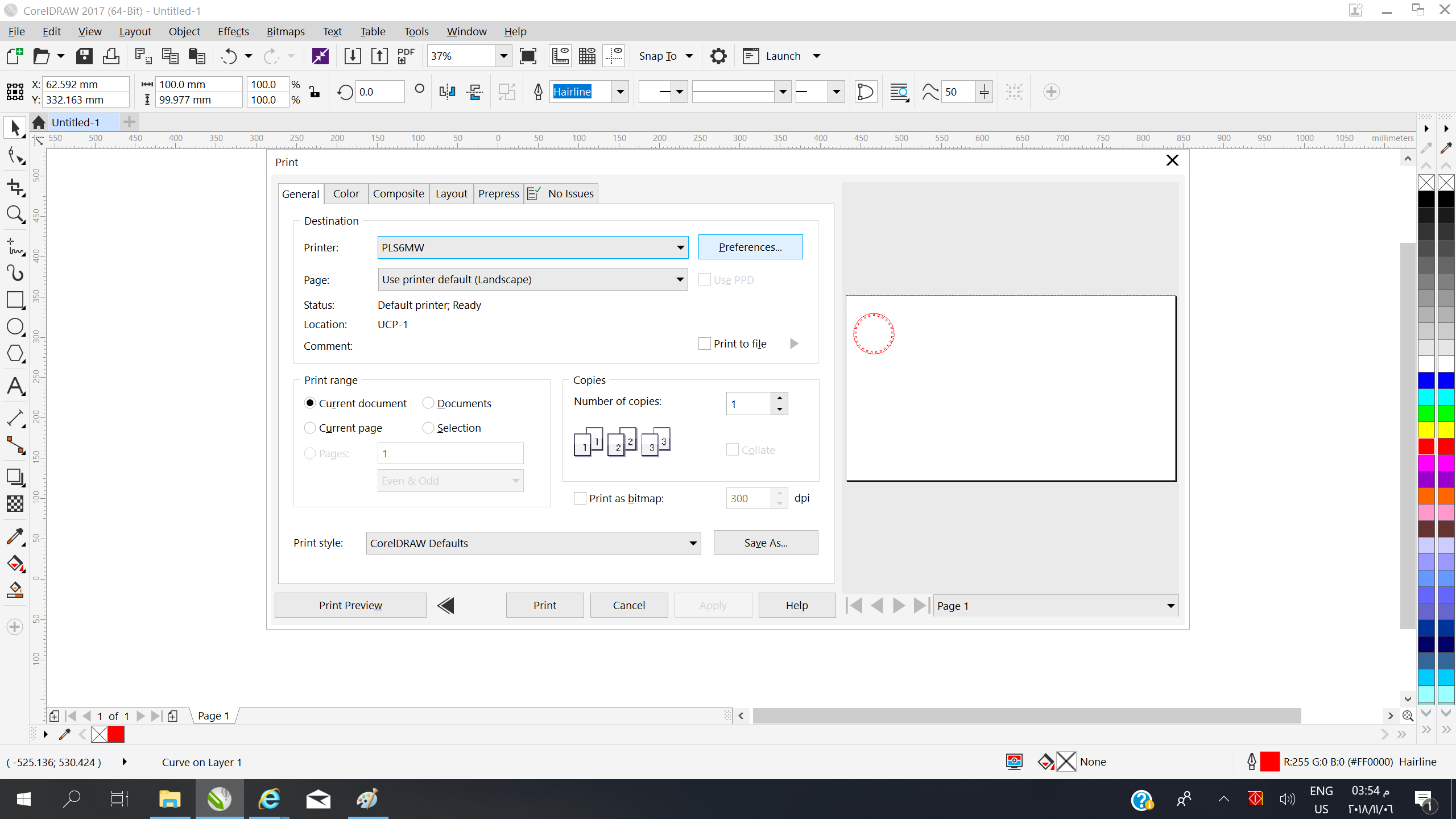
Task: Select the Artistic Media tool
Action: (15, 273)
